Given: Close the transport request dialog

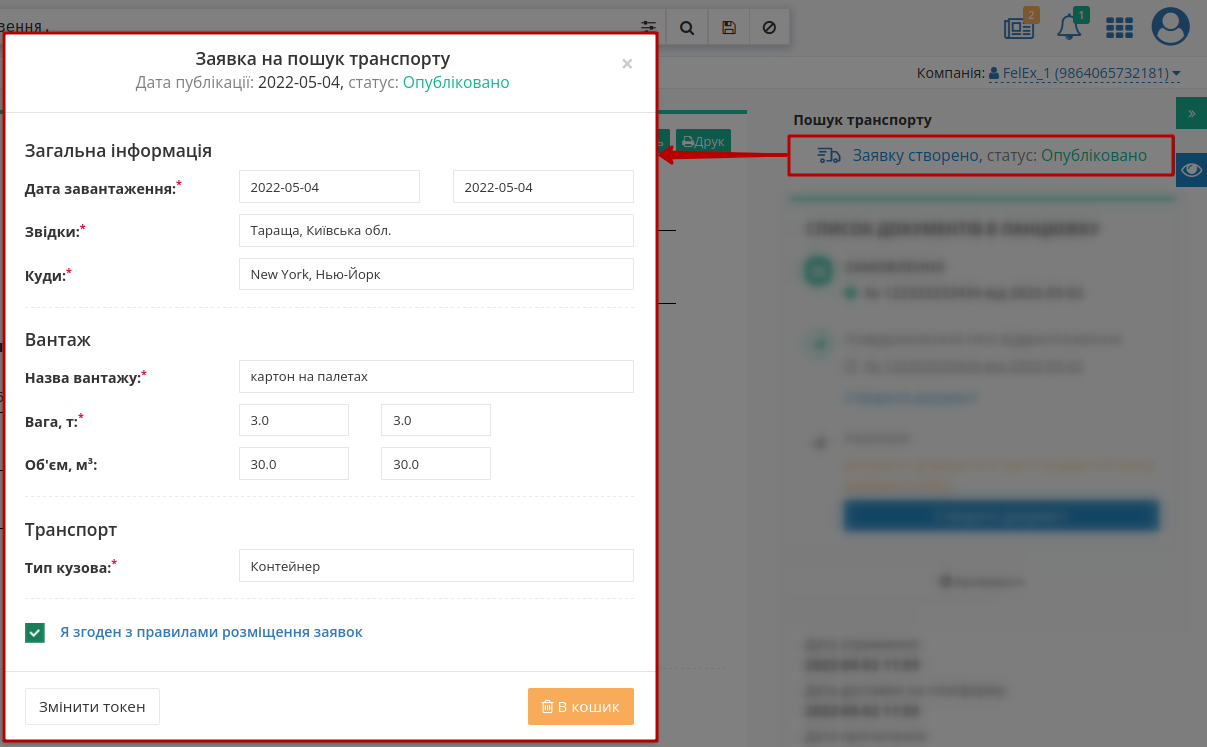Looking at the screenshot, I should [x=627, y=64].
